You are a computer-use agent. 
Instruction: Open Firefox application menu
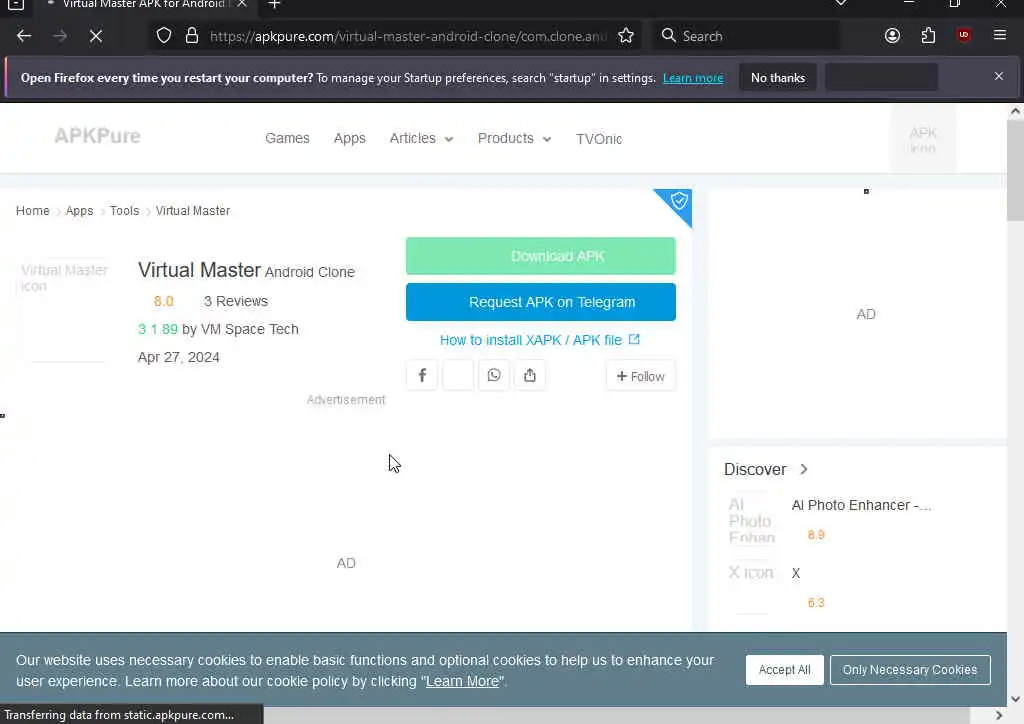1000,35
